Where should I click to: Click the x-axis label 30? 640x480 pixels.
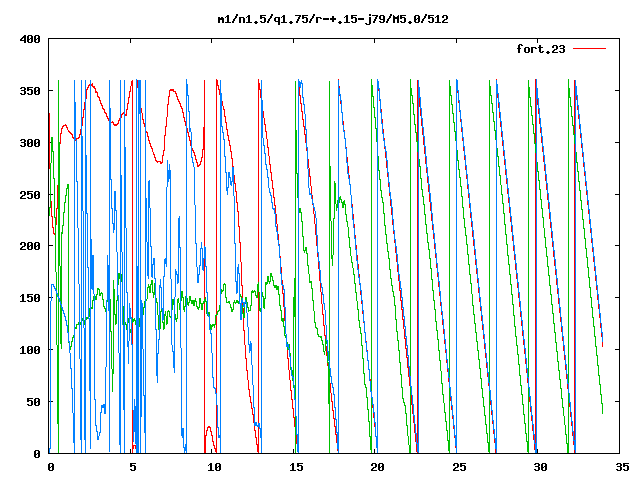coord(541,467)
